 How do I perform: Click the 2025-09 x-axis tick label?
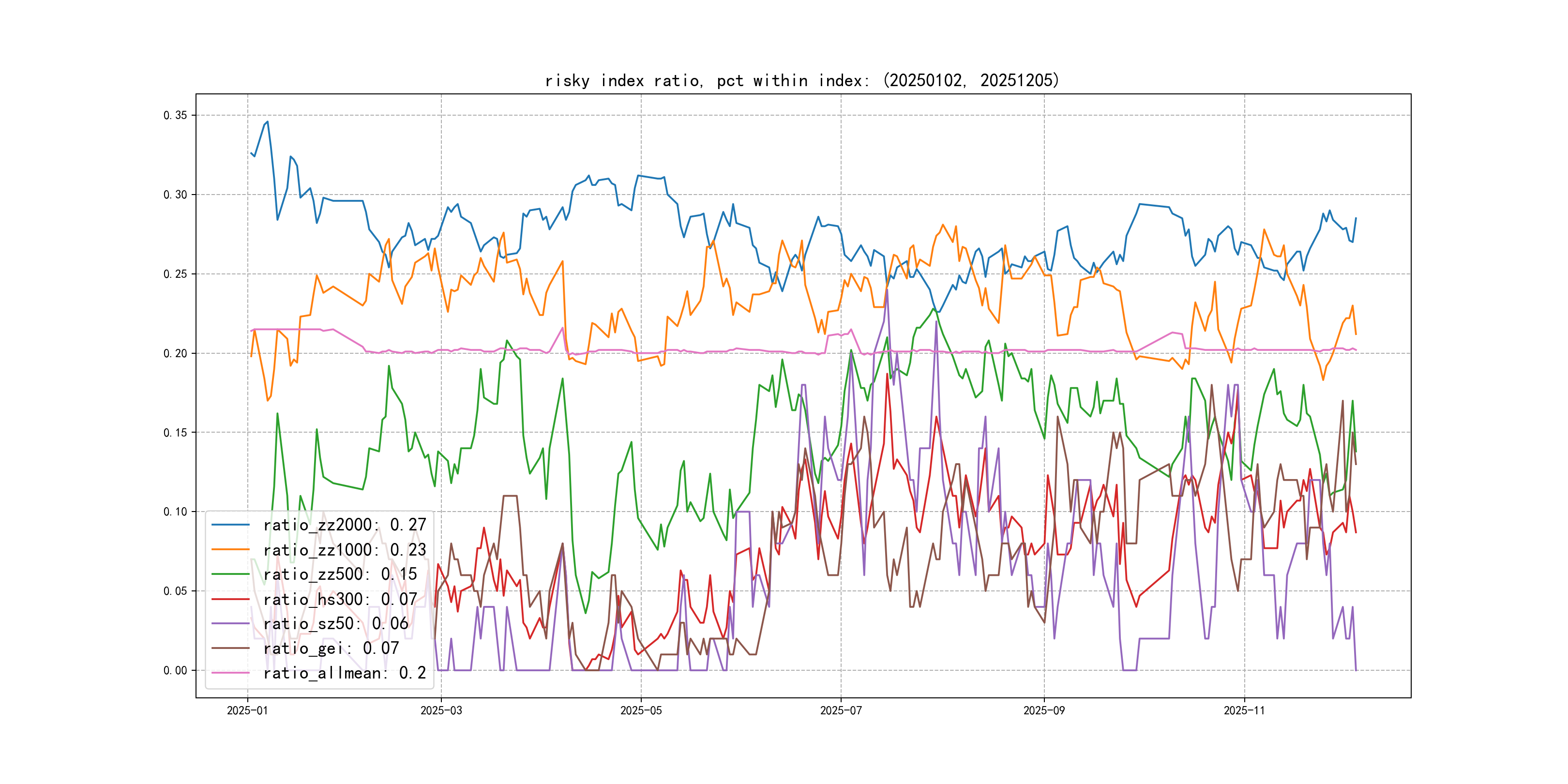pyautogui.click(x=1044, y=710)
